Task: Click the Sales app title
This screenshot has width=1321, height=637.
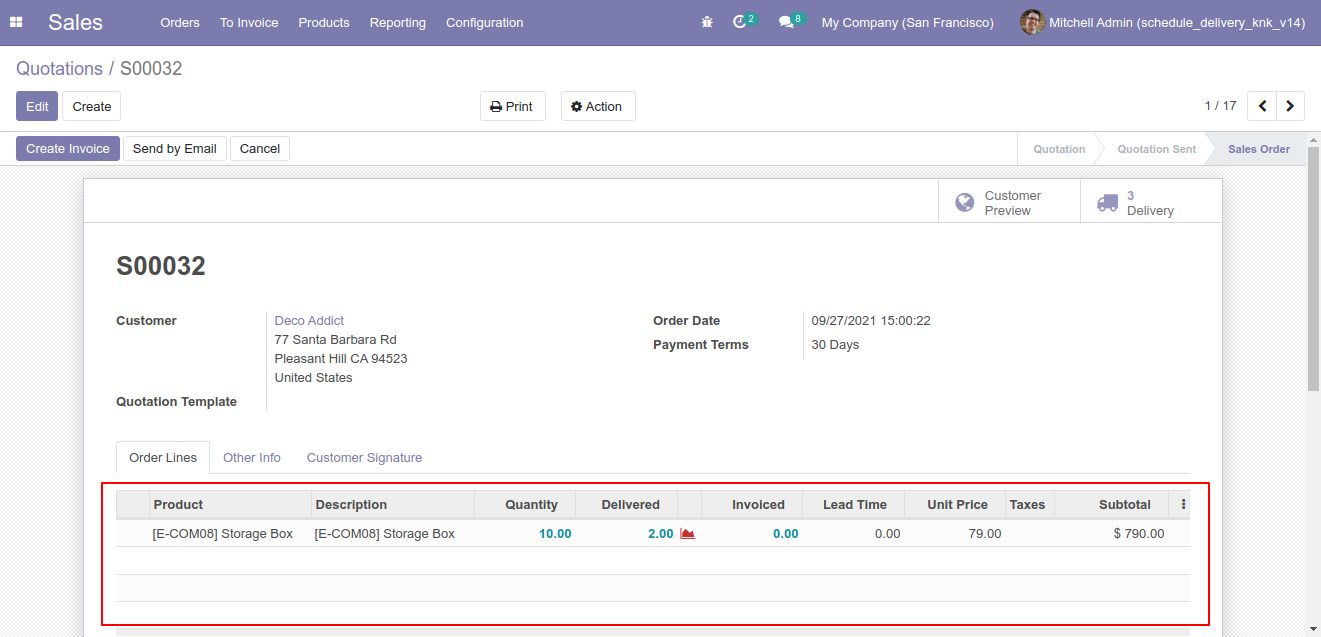Action: click(75, 22)
